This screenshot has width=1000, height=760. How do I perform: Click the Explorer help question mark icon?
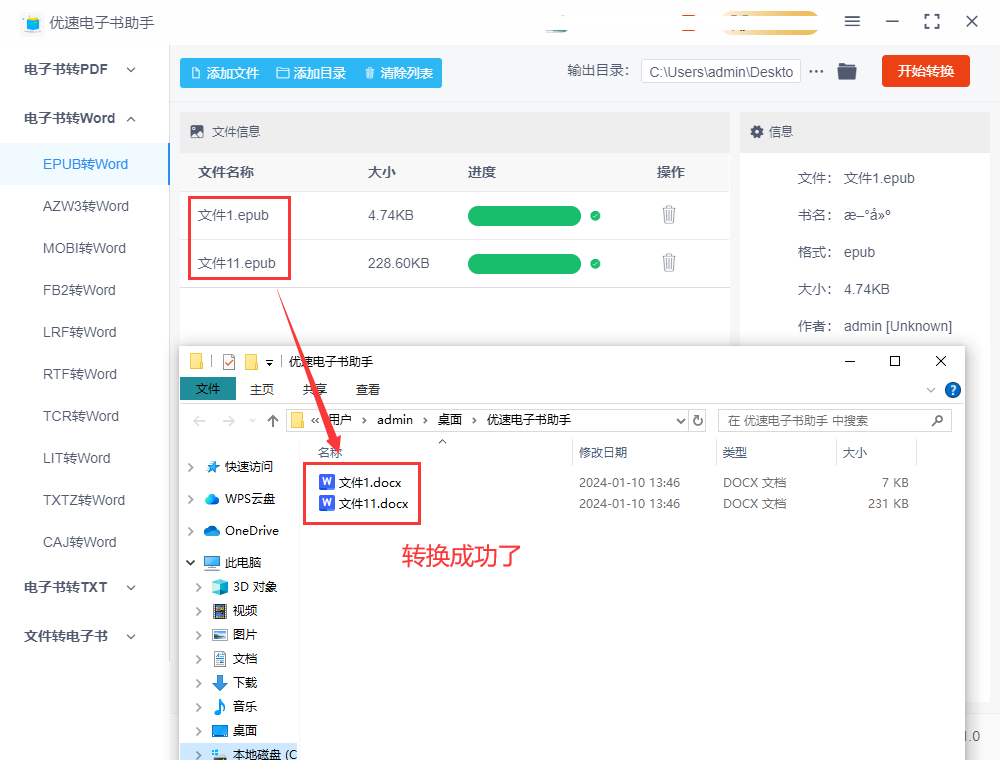(953, 390)
